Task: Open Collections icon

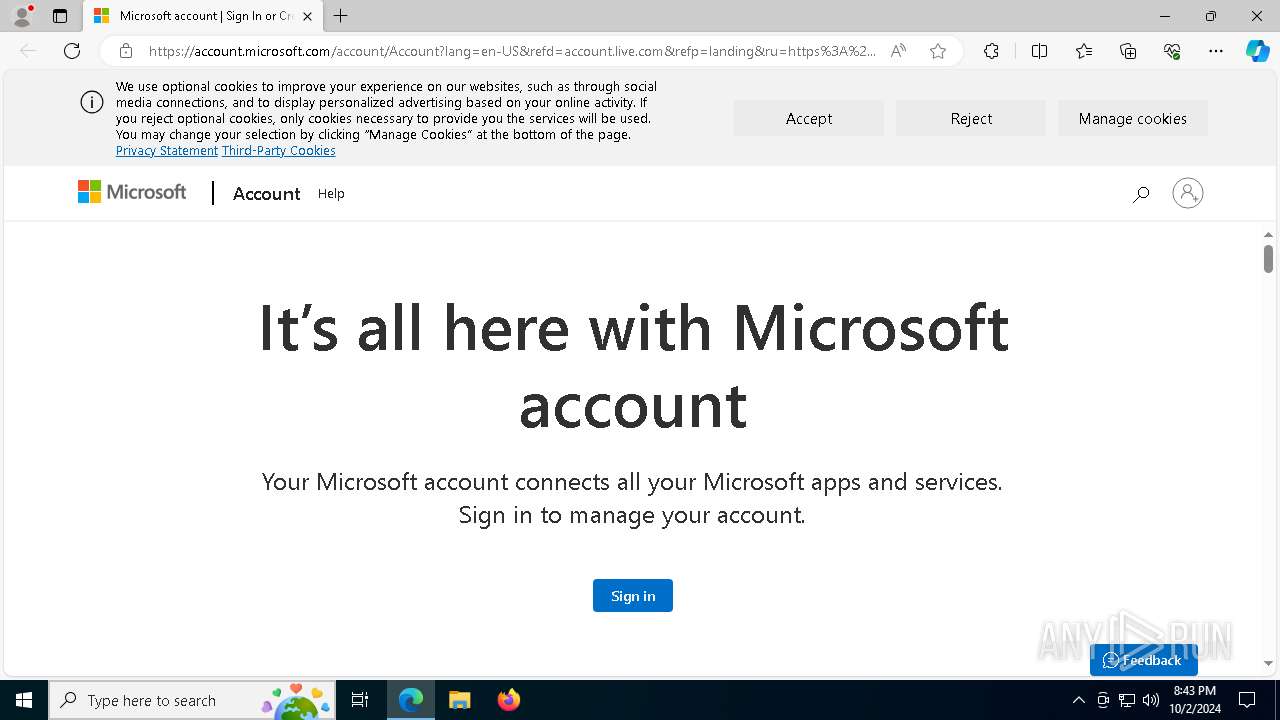Action: tap(1128, 51)
